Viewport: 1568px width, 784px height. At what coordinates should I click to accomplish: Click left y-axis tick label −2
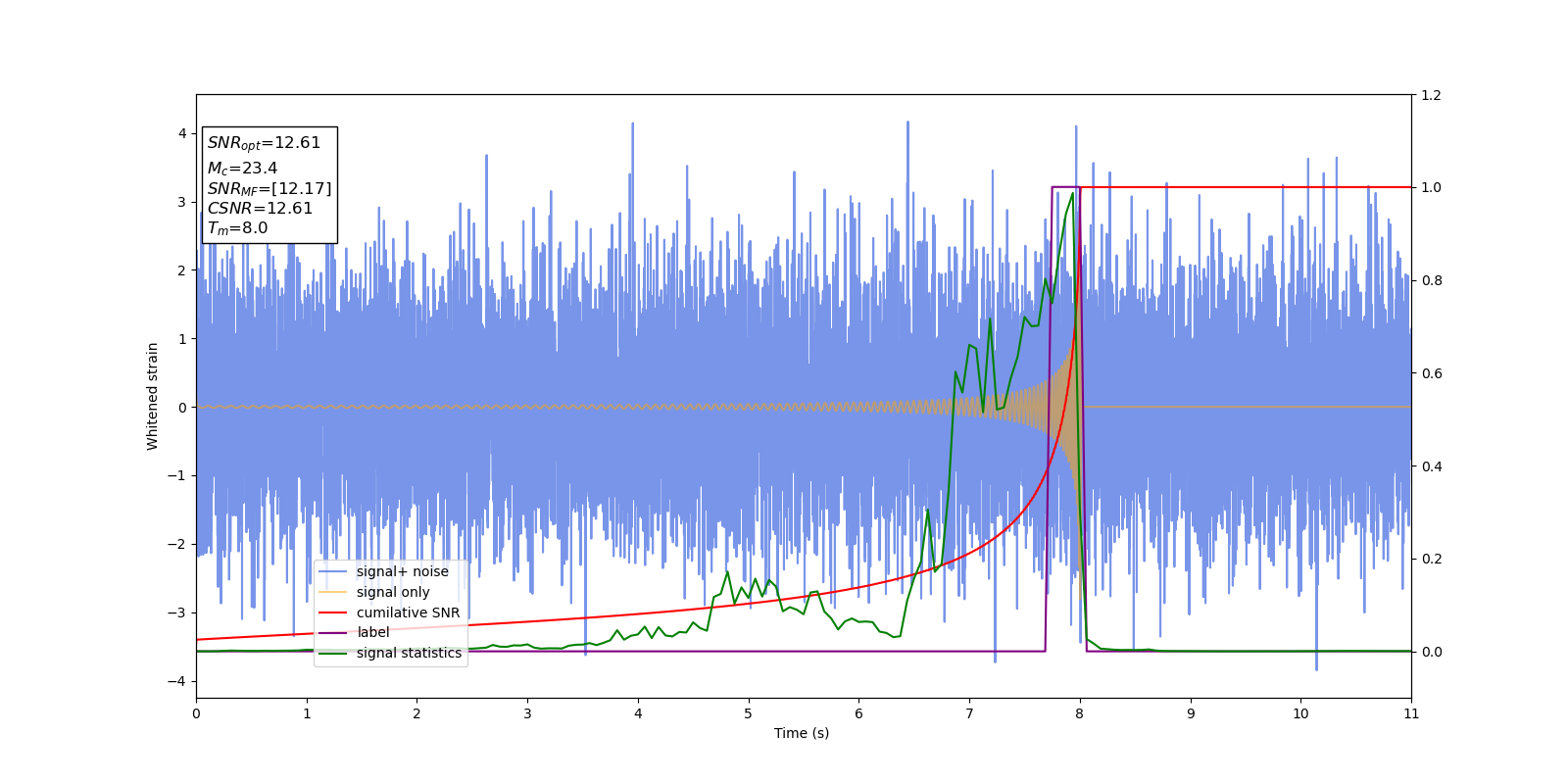pyautogui.click(x=177, y=544)
